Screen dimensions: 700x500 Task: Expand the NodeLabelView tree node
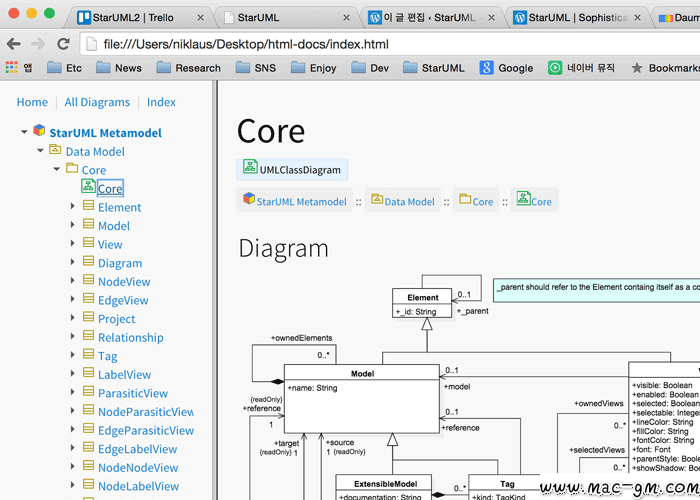pyautogui.click(x=72, y=485)
